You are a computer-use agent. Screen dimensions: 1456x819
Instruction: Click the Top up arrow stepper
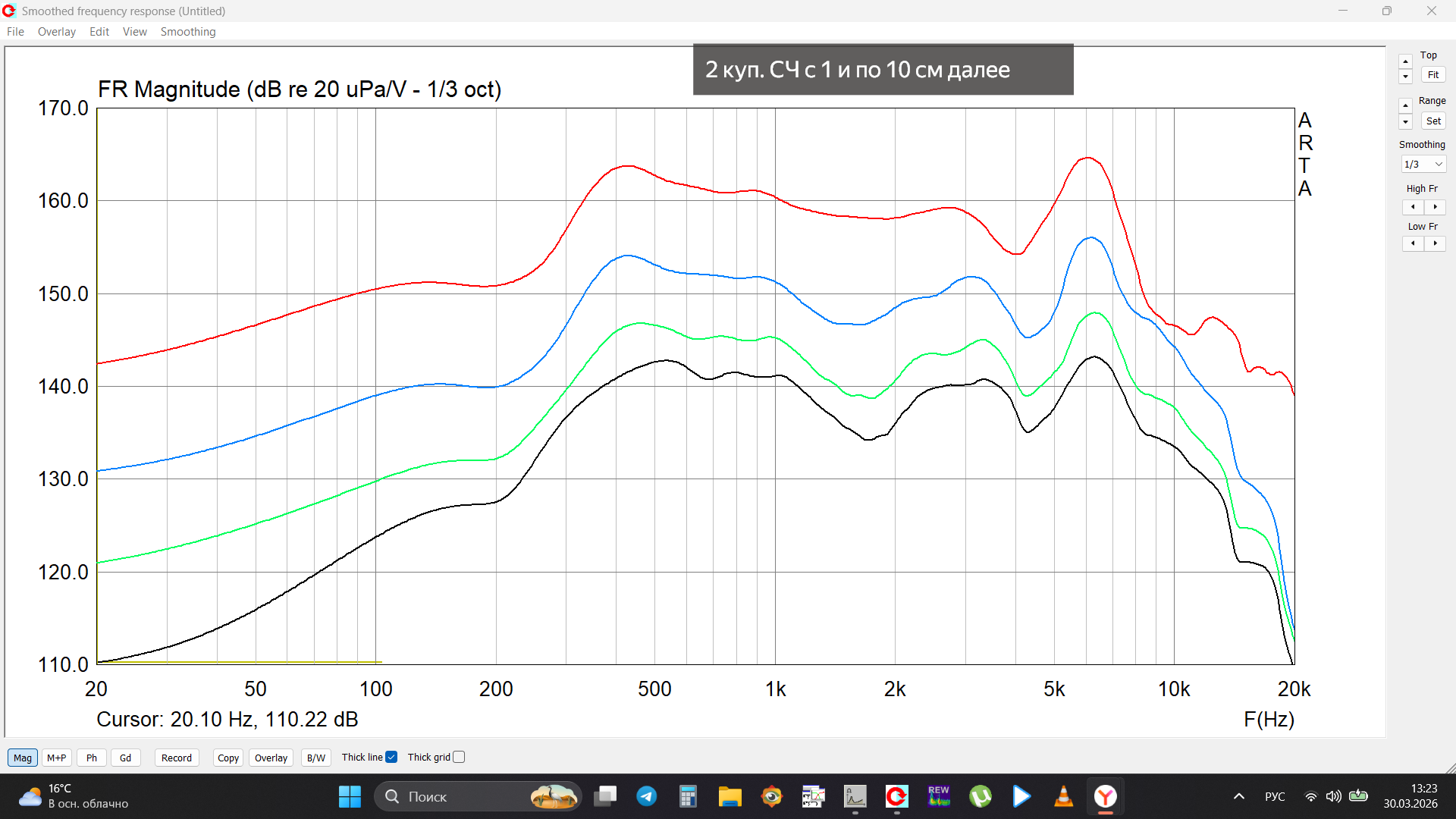(x=1405, y=61)
